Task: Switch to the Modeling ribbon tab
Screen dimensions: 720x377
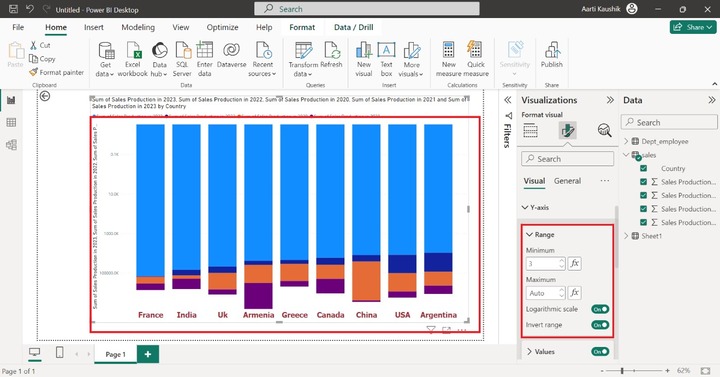Action: pos(138,27)
